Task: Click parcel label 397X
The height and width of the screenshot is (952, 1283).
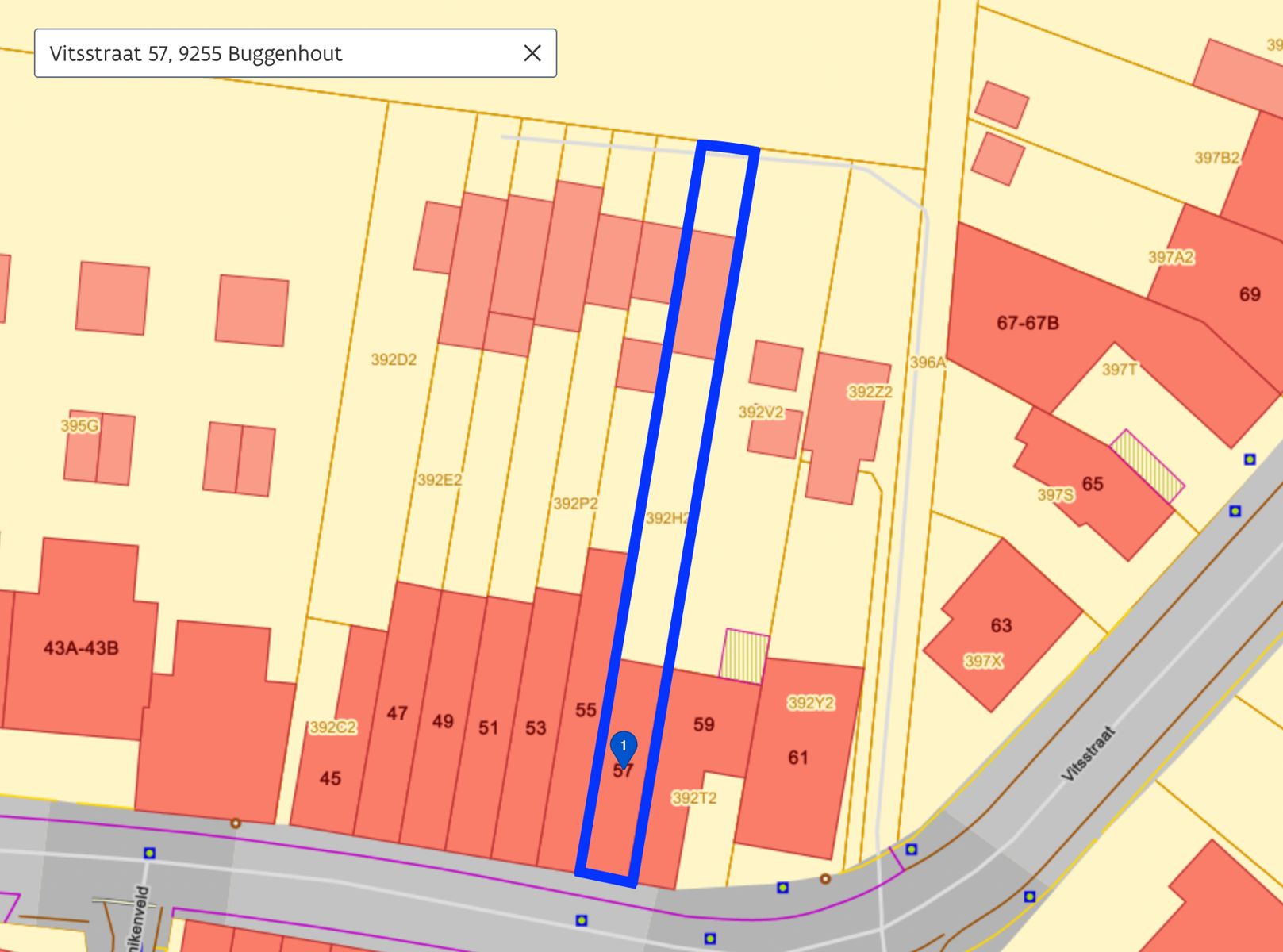Action: pos(984,661)
